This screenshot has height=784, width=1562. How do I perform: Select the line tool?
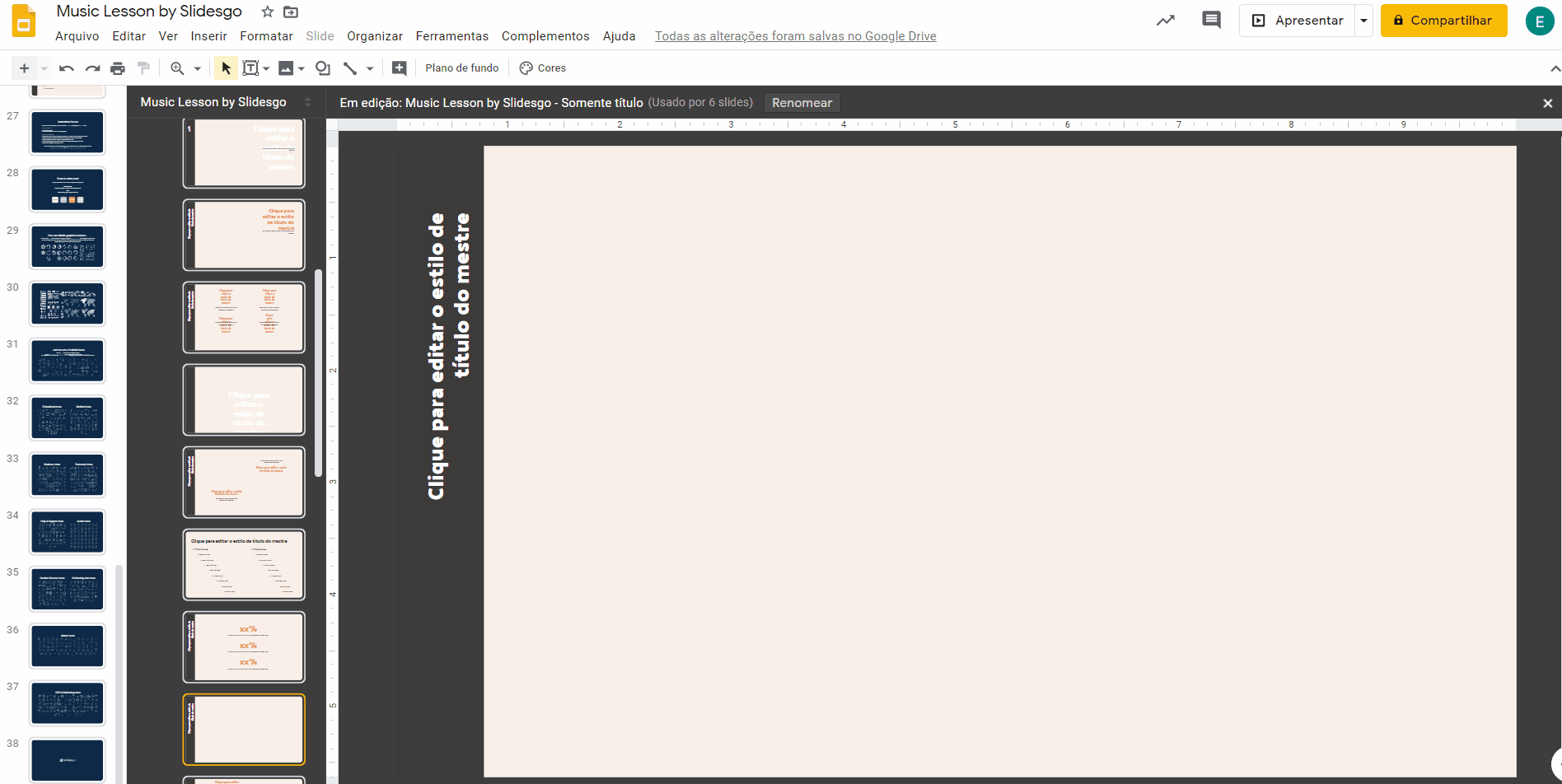[350, 68]
